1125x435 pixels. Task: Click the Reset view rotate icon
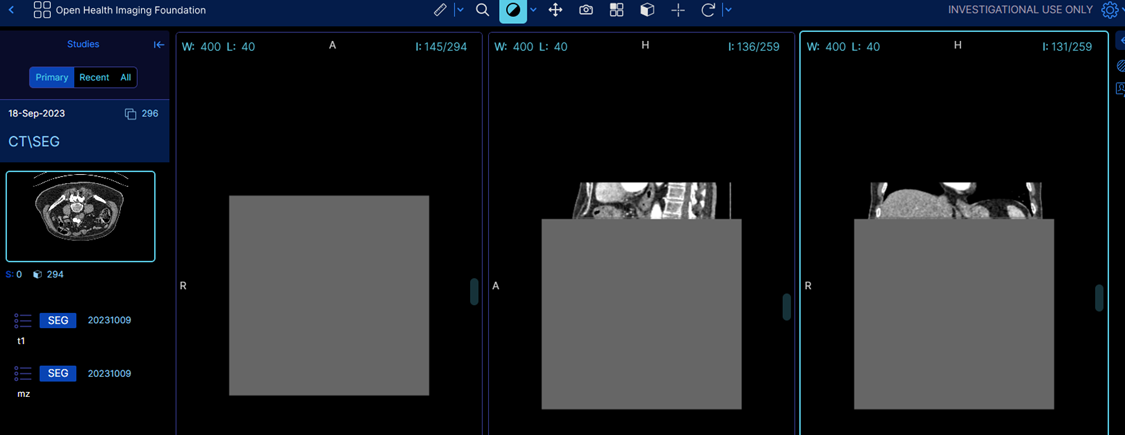708,10
